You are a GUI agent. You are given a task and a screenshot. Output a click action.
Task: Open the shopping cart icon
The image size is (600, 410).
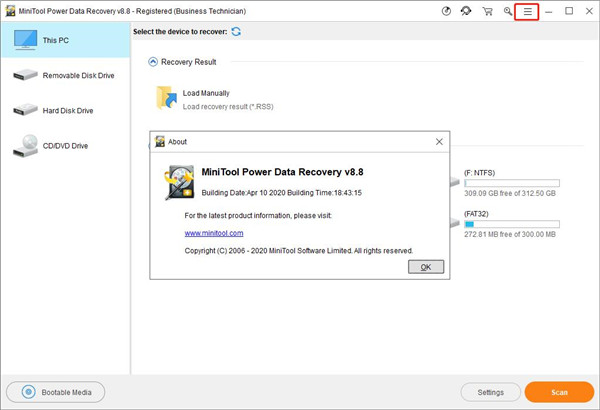coord(487,11)
